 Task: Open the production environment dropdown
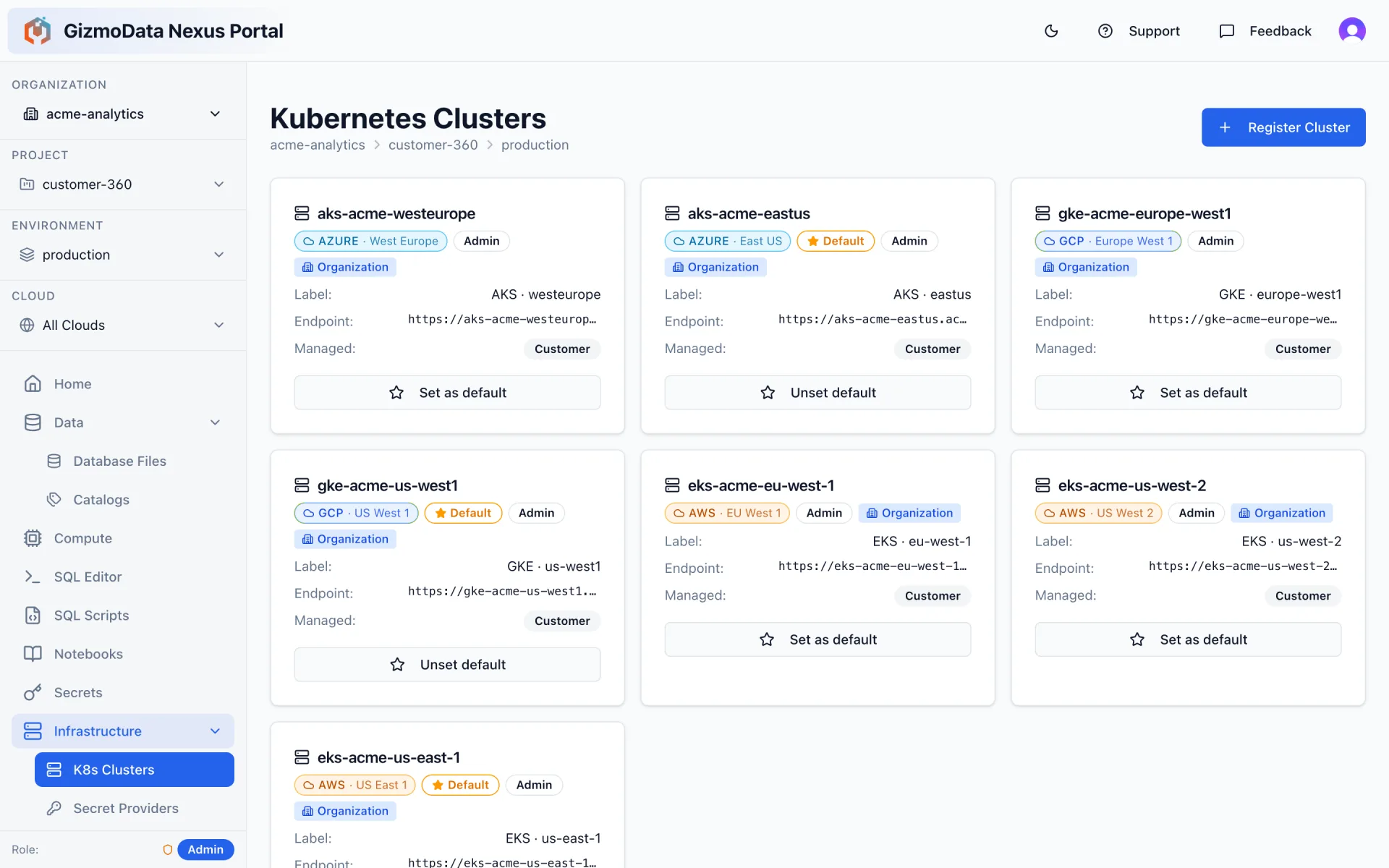pos(123,255)
